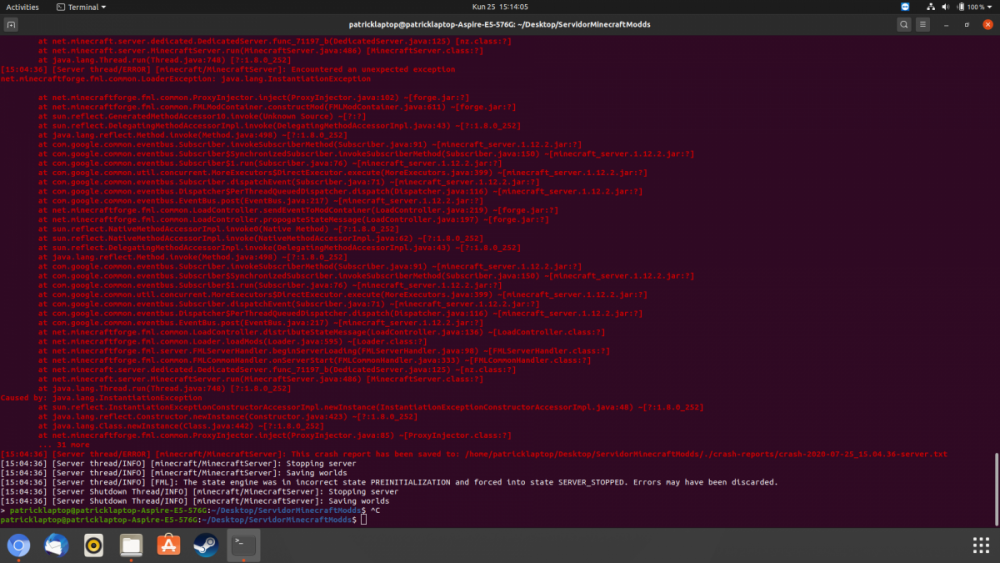
Task: Select the Terminal icon in the dock
Action: tap(244, 545)
